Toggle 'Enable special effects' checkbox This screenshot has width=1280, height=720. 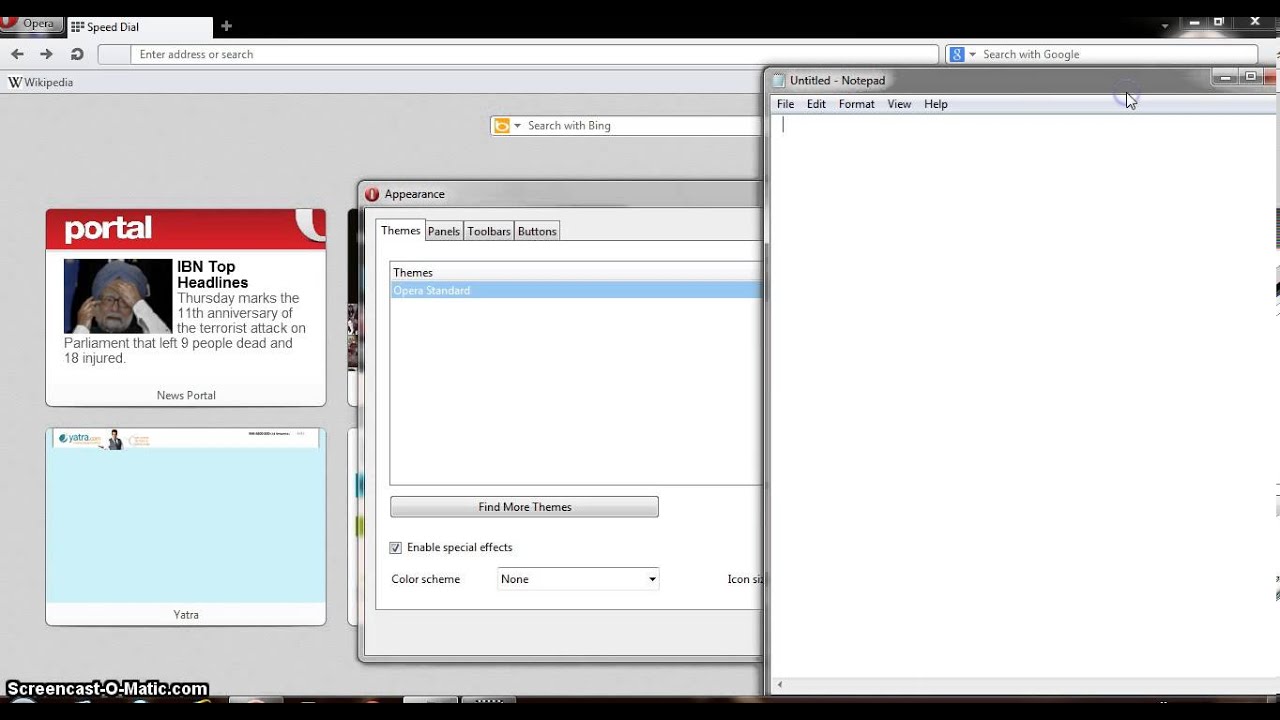click(396, 548)
